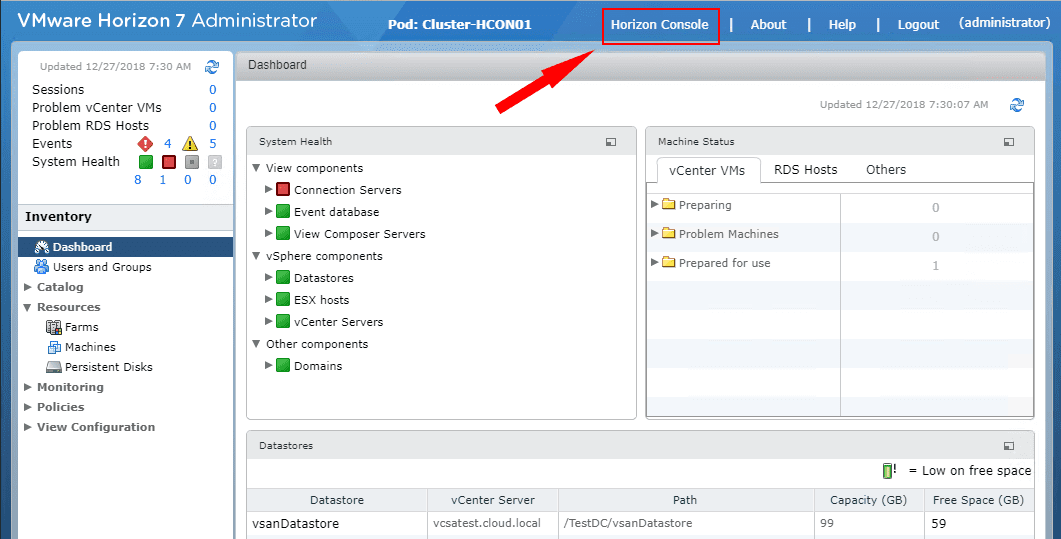Expand the Catalog inventory section
1061x539 pixels.
point(28,287)
